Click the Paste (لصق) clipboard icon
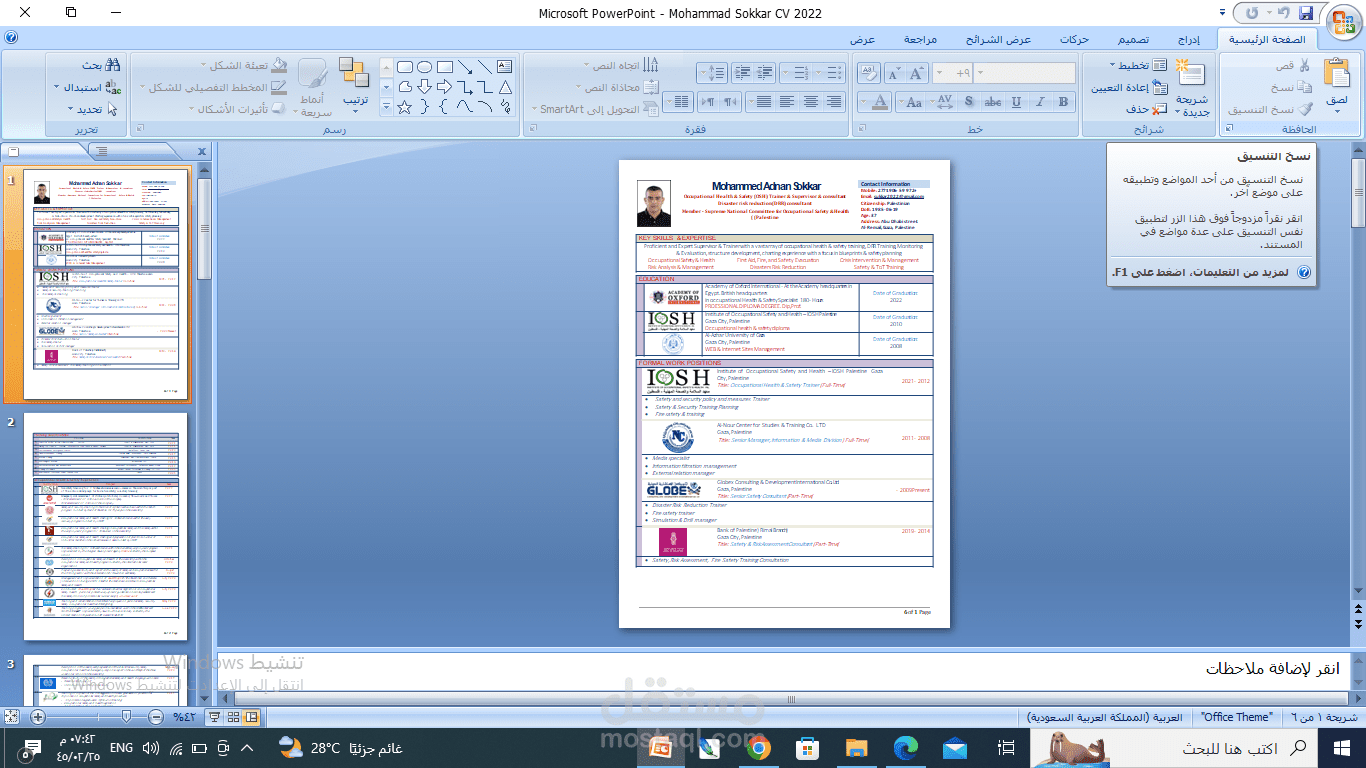Screen dimensions: 1366x768 click(1337, 72)
